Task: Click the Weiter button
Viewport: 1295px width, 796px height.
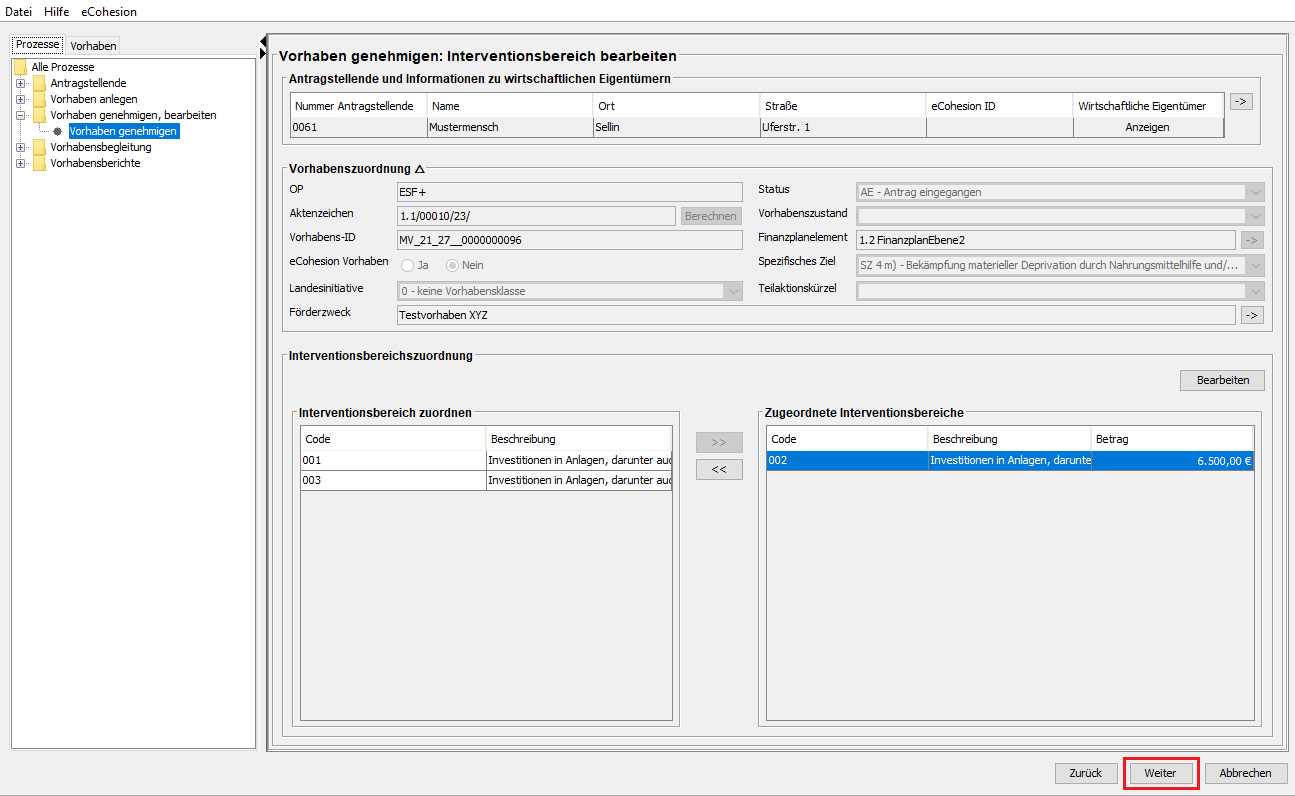Action: (x=1160, y=773)
